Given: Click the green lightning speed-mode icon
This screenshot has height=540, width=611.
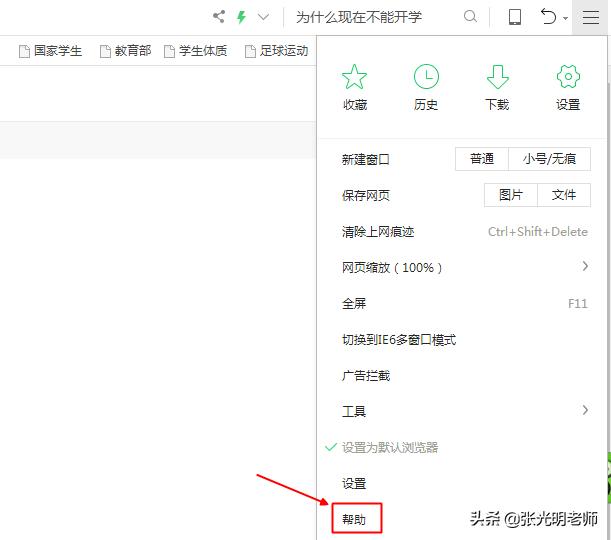Looking at the screenshot, I should tap(242, 17).
